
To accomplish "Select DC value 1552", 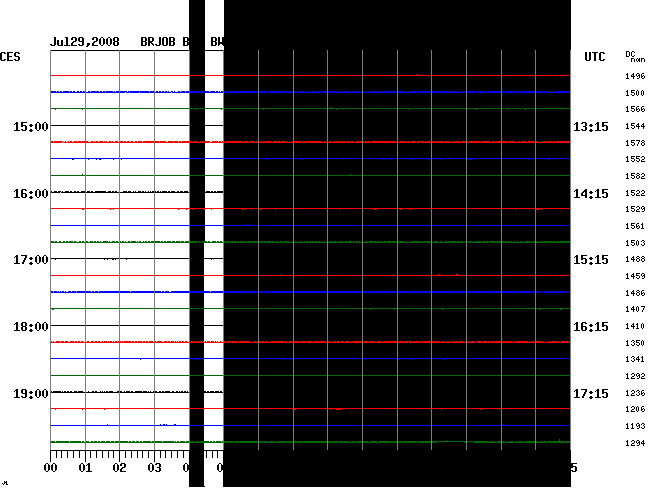I will [635, 159].
